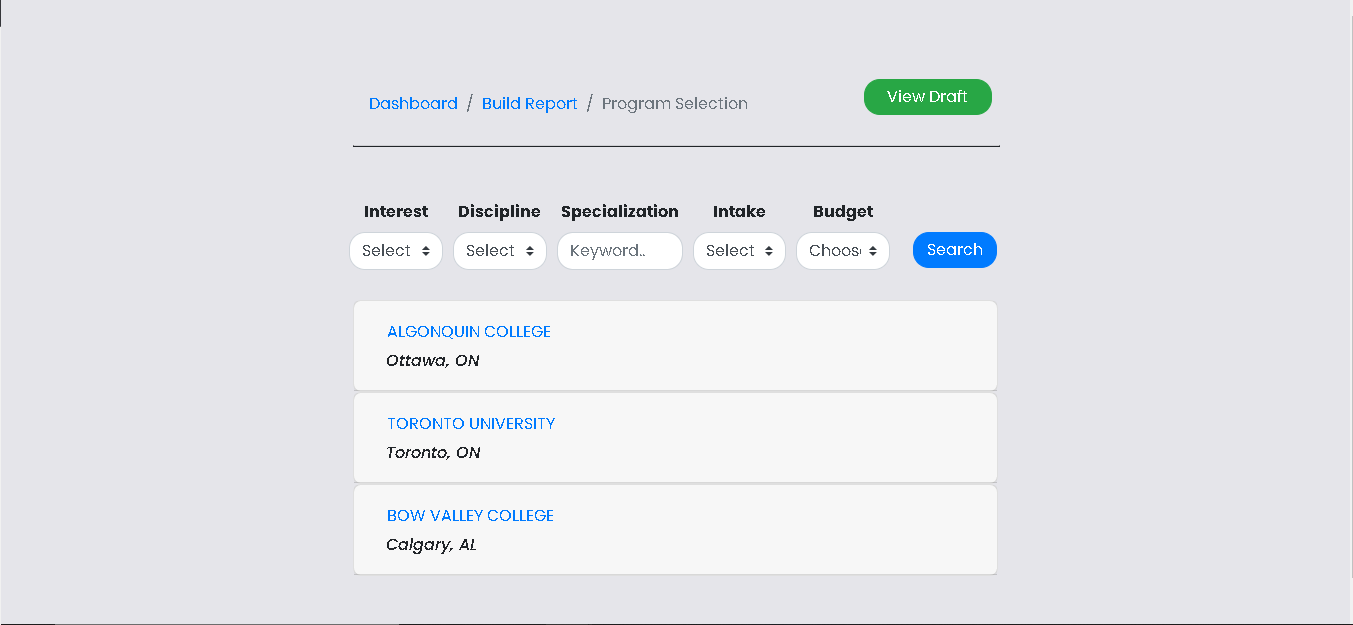Open the Algonquin College link
Screen dimensions: 1353x625
point(469,331)
